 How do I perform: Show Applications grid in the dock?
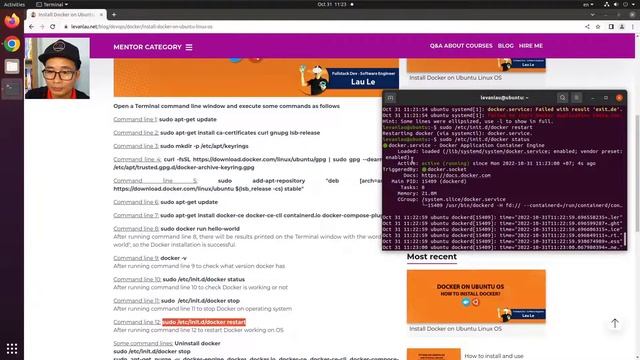12,348
